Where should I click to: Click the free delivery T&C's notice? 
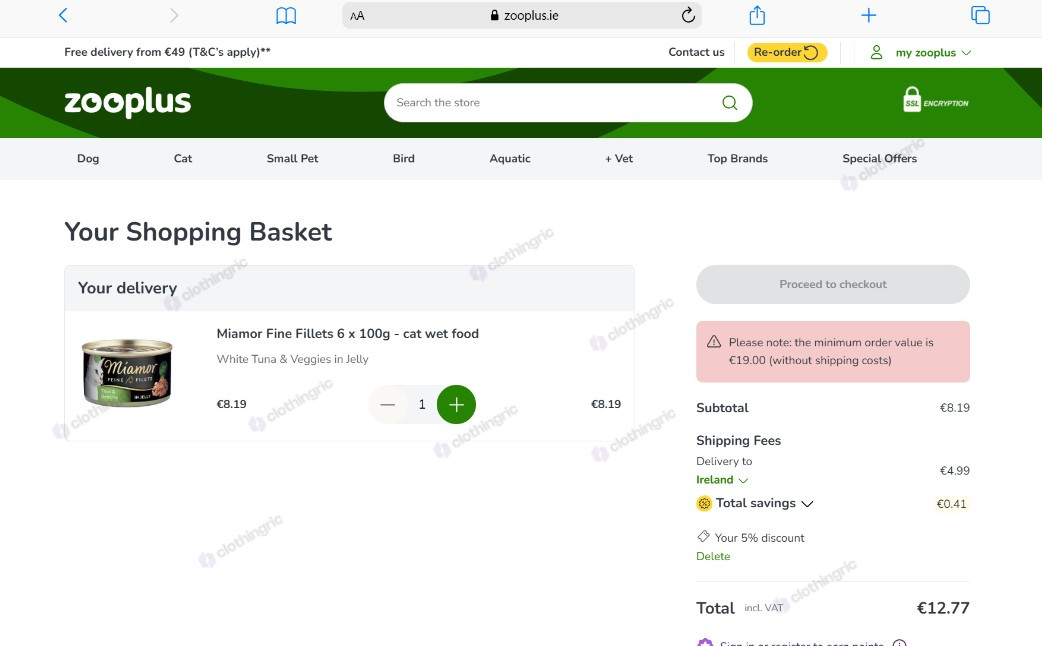point(167,52)
